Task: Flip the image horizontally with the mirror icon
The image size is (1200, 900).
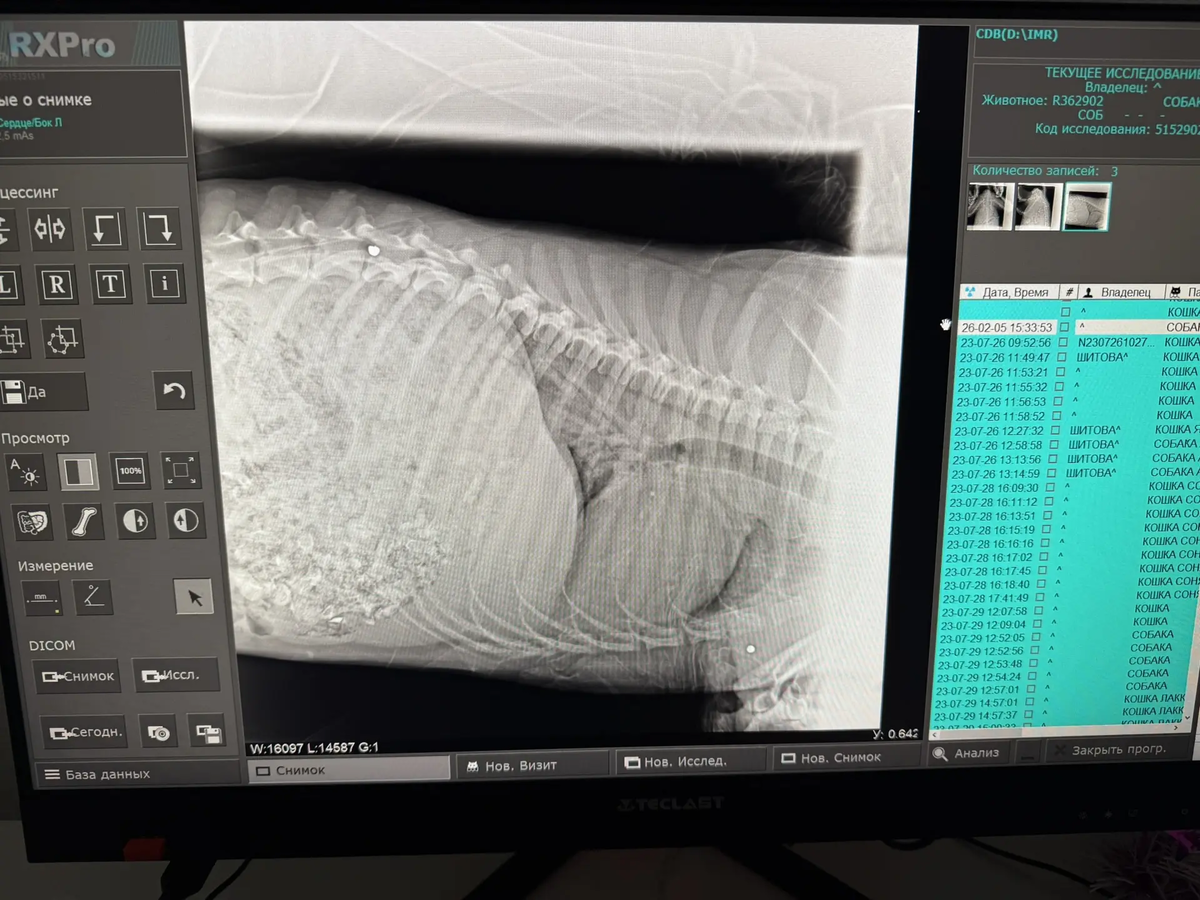Action: [50, 229]
